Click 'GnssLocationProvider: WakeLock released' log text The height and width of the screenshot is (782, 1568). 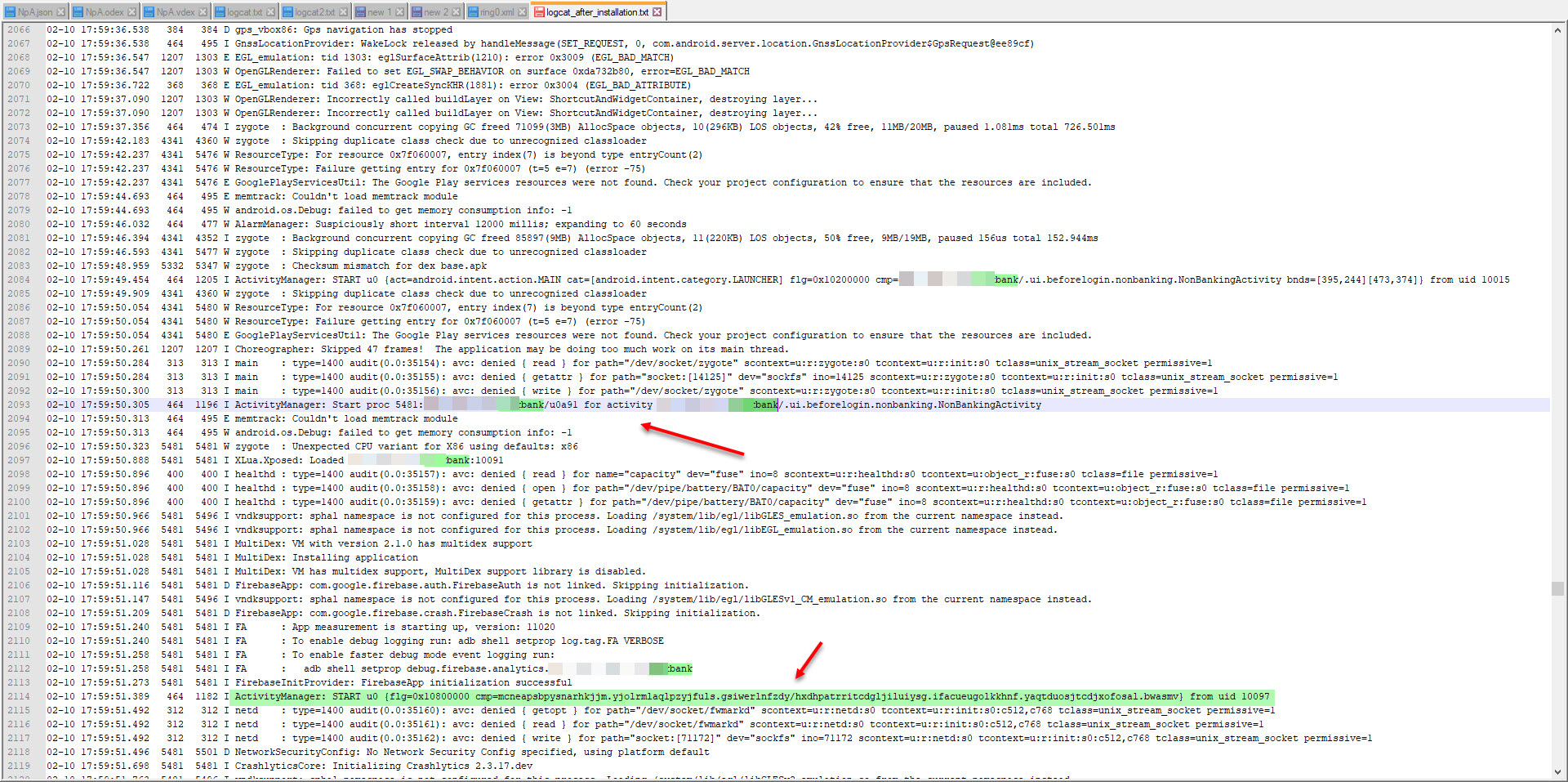click(346, 43)
